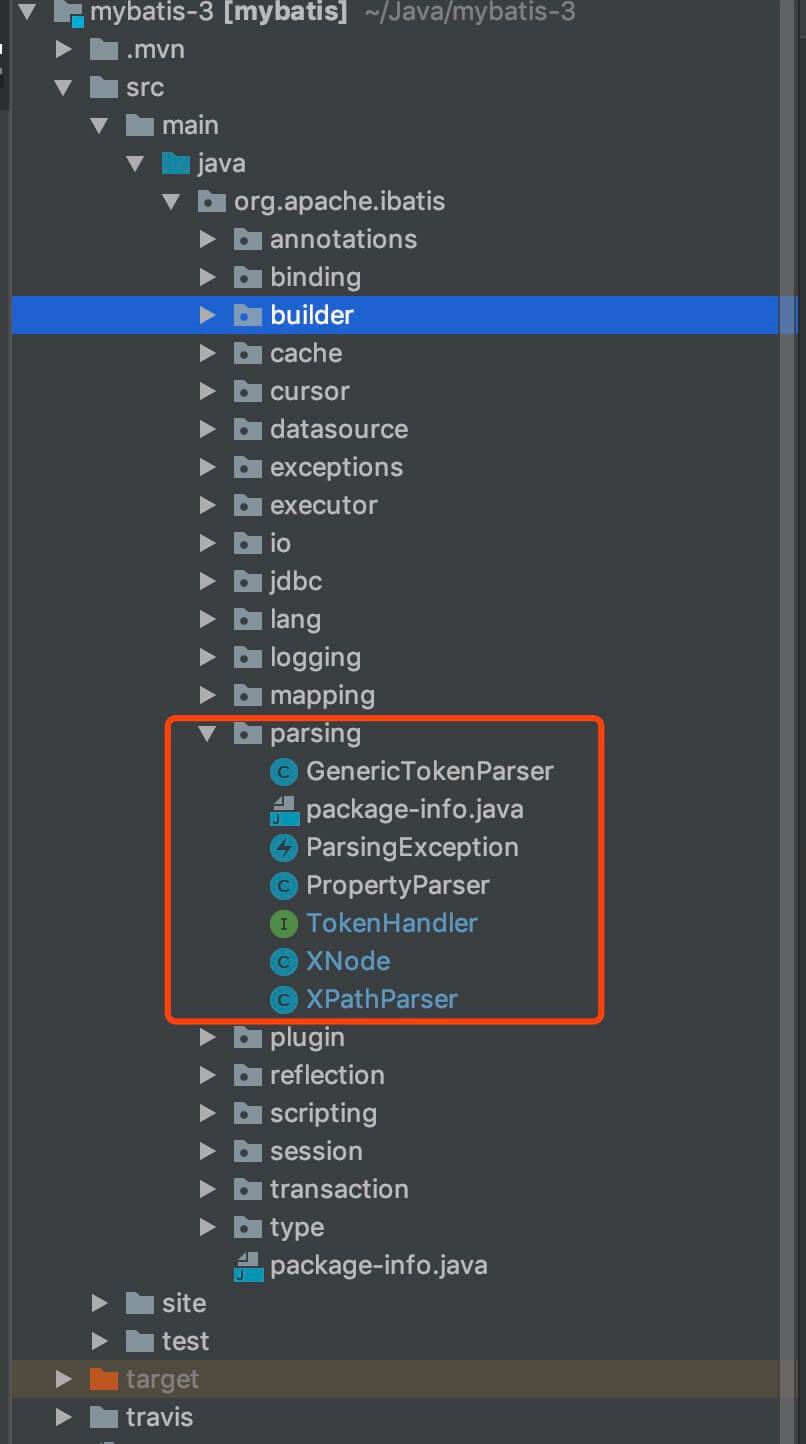This screenshot has width=806, height=1444.
Task: Click the parsing package-info.java file icon
Action: pos(284,809)
